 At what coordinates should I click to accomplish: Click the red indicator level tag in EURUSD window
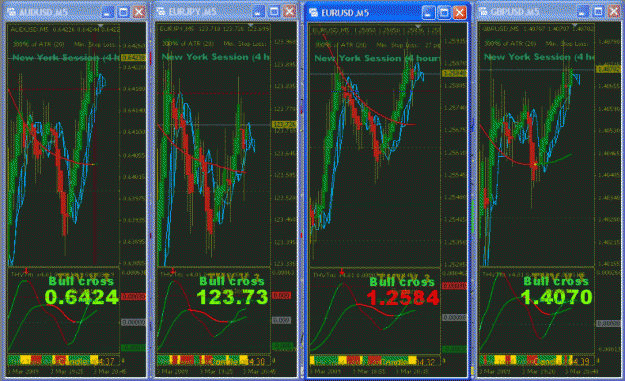tap(454, 286)
